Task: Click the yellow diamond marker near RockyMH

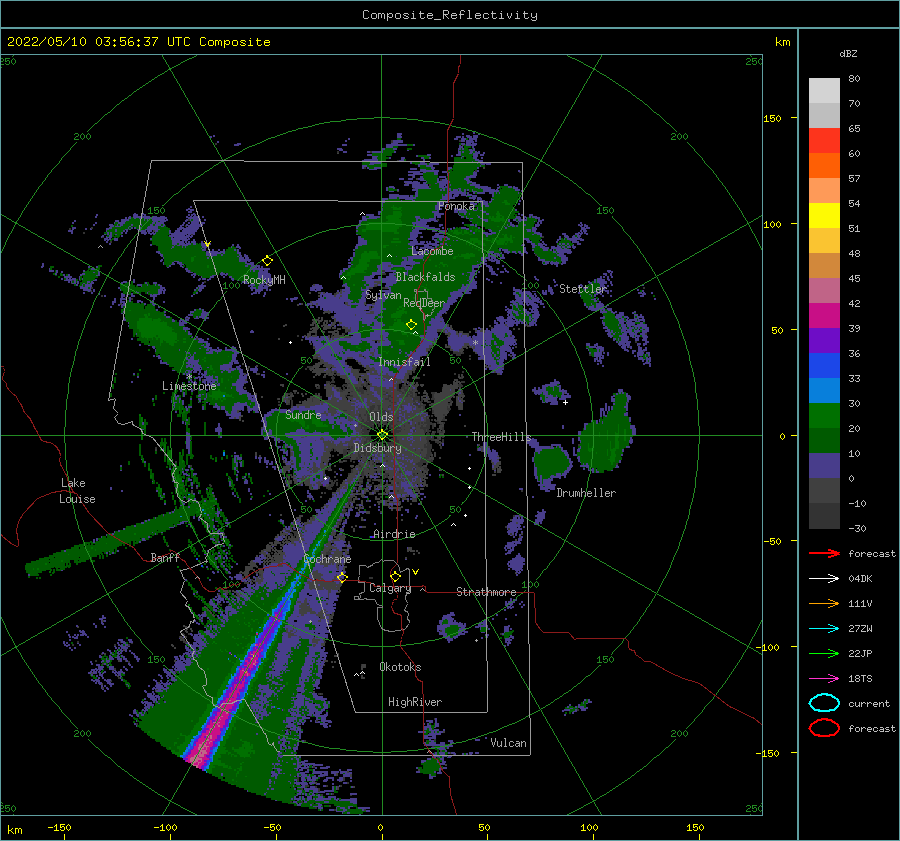Action: pos(267,261)
